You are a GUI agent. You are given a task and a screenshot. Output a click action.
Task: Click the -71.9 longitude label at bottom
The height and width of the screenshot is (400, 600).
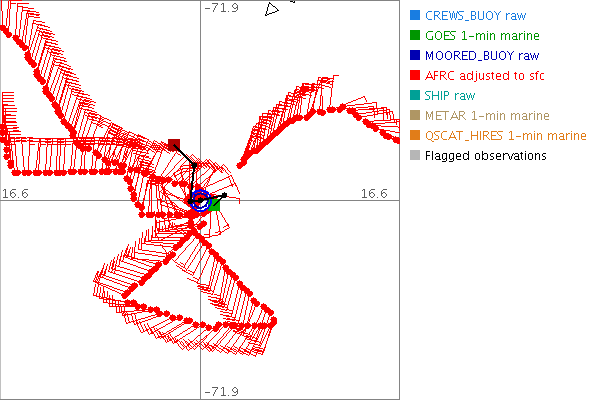pos(221,391)
